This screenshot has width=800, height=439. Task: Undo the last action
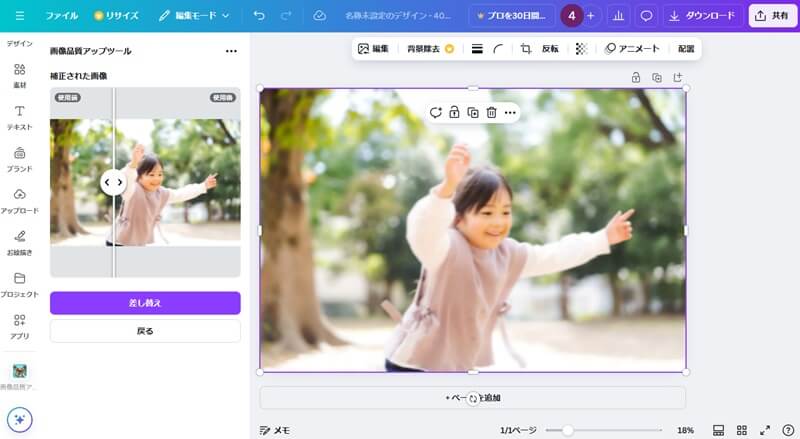259,16
